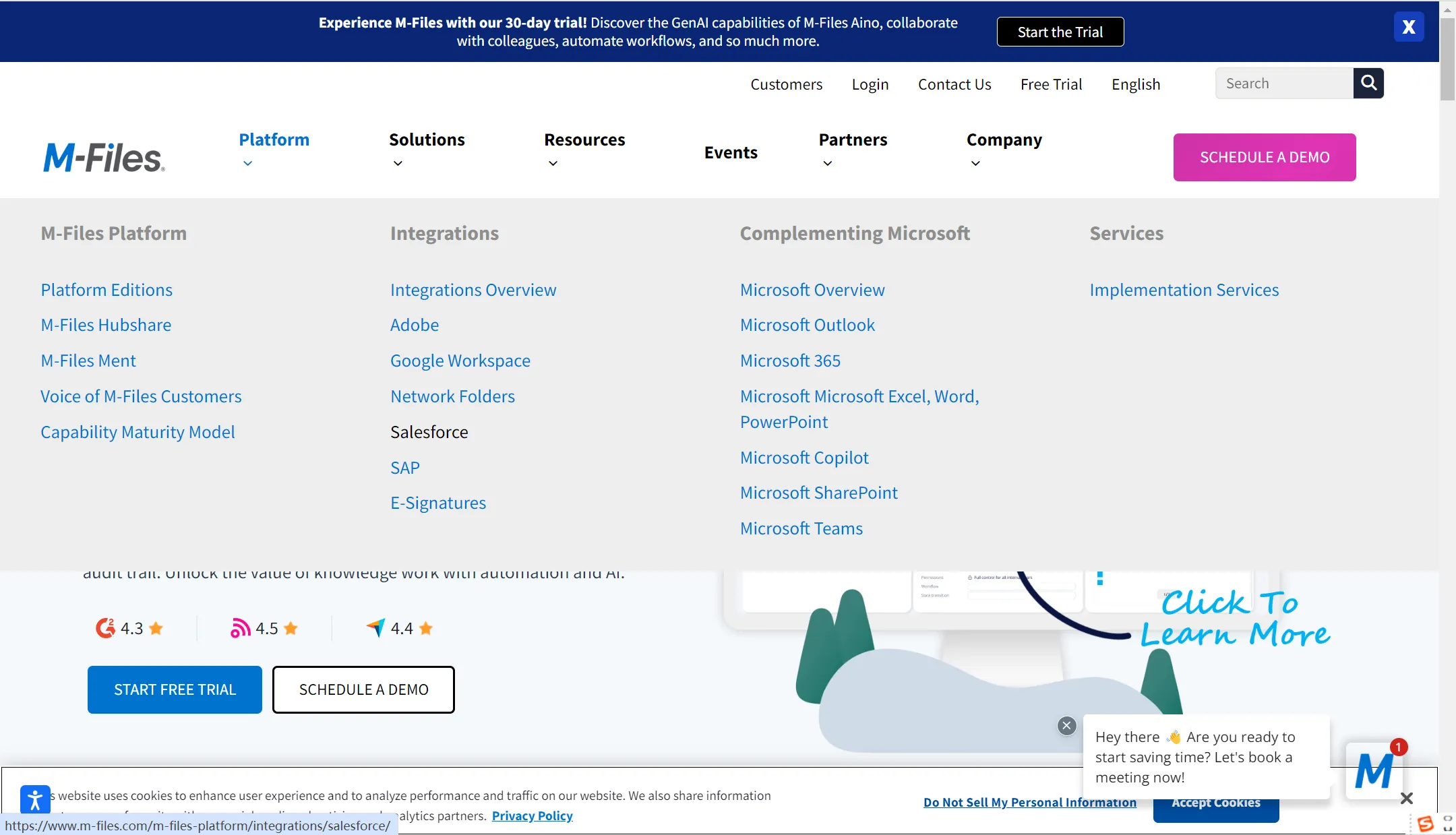Viewport: 1456px width, 835px height.
Task: Toggle Do Not Sell My Personal Information
Action: (x=1030, y=802)
